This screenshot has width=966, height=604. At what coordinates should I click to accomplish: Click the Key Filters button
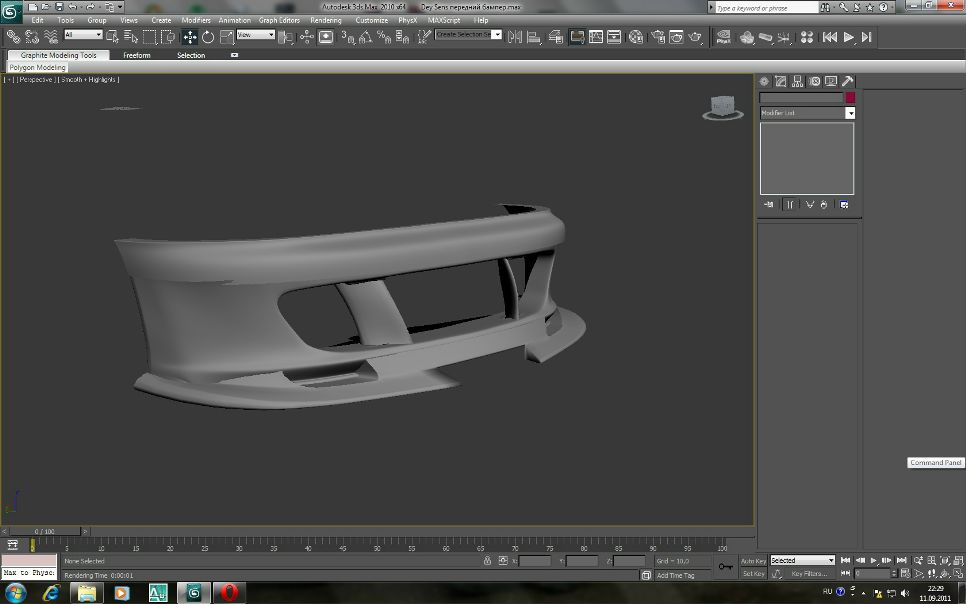pyautogui.click(x=808, y=574)
